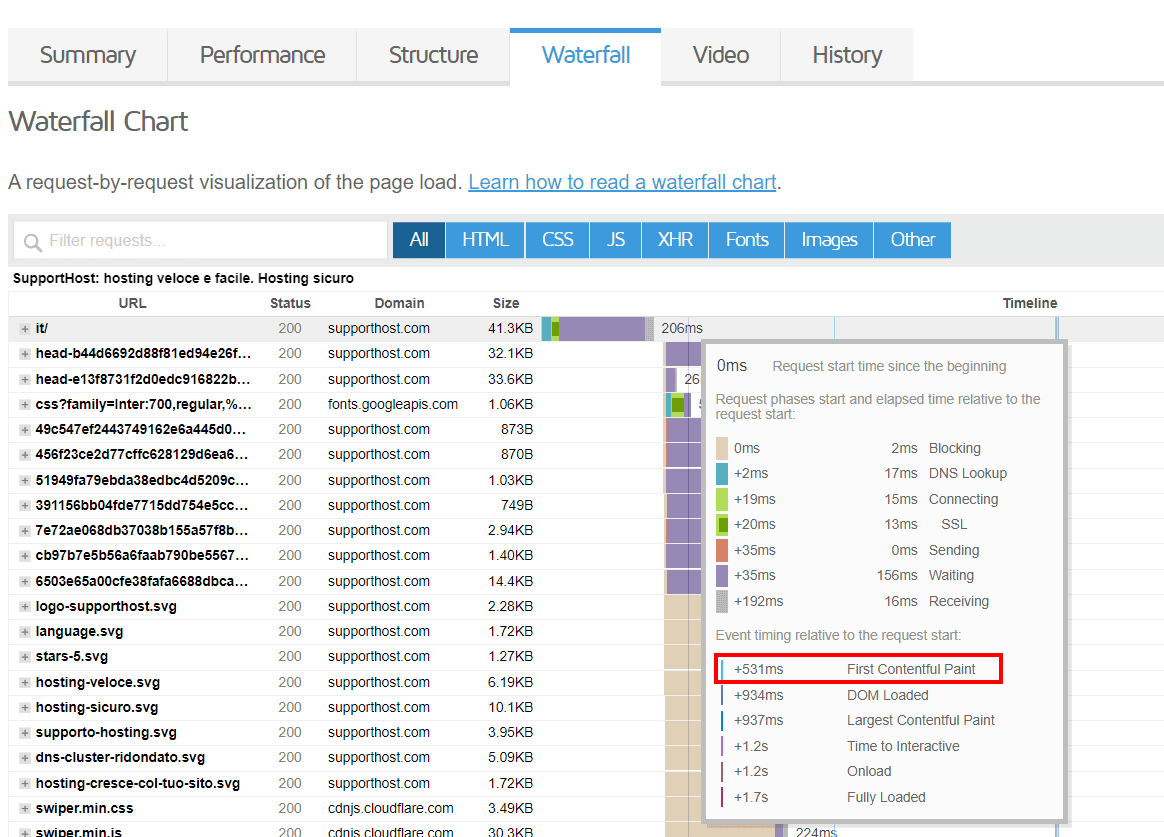Select the All requests filter
Screen dimensions: 1164x837
click(x=418, y=240)
